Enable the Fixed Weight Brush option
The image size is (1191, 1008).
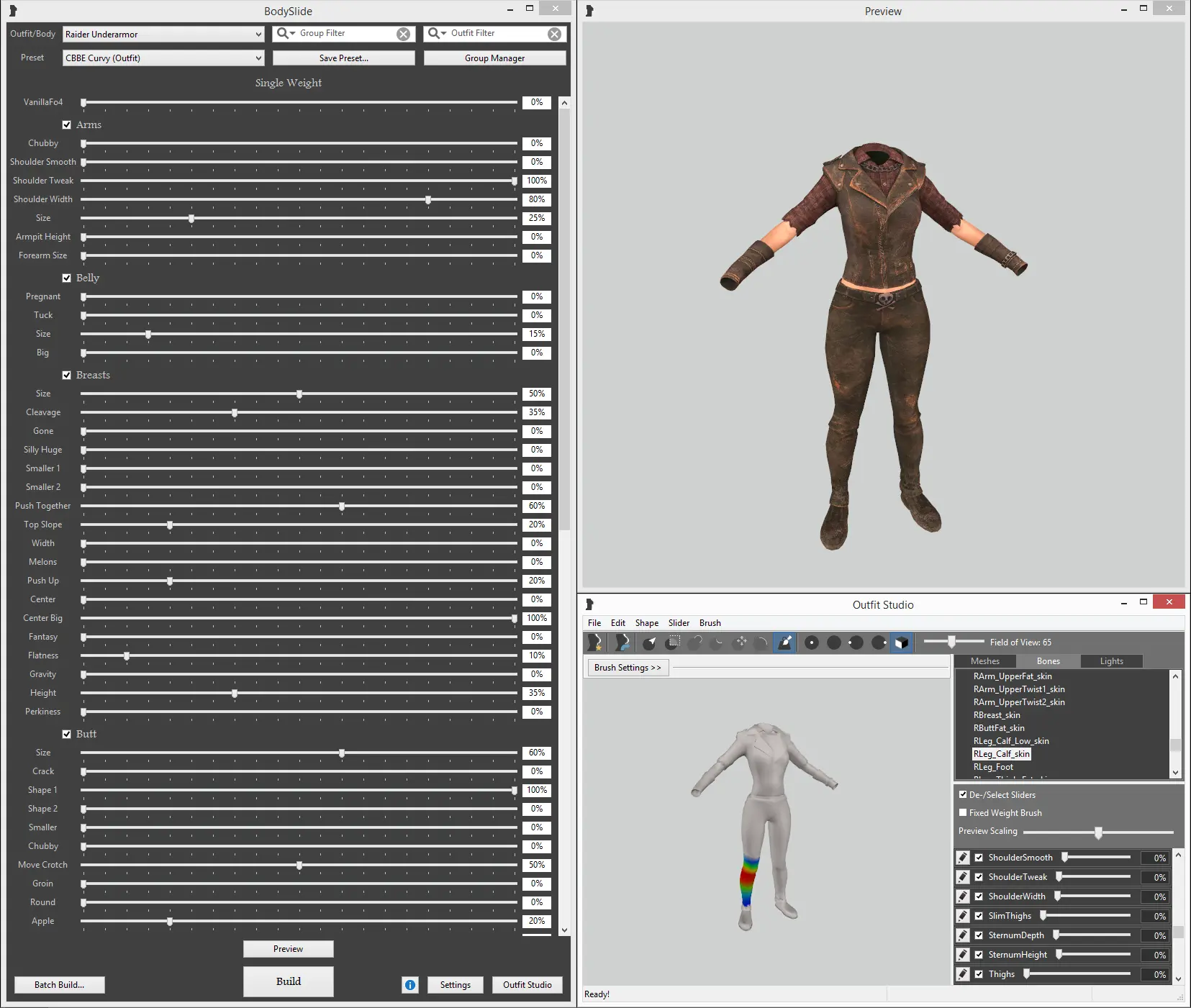964,812
